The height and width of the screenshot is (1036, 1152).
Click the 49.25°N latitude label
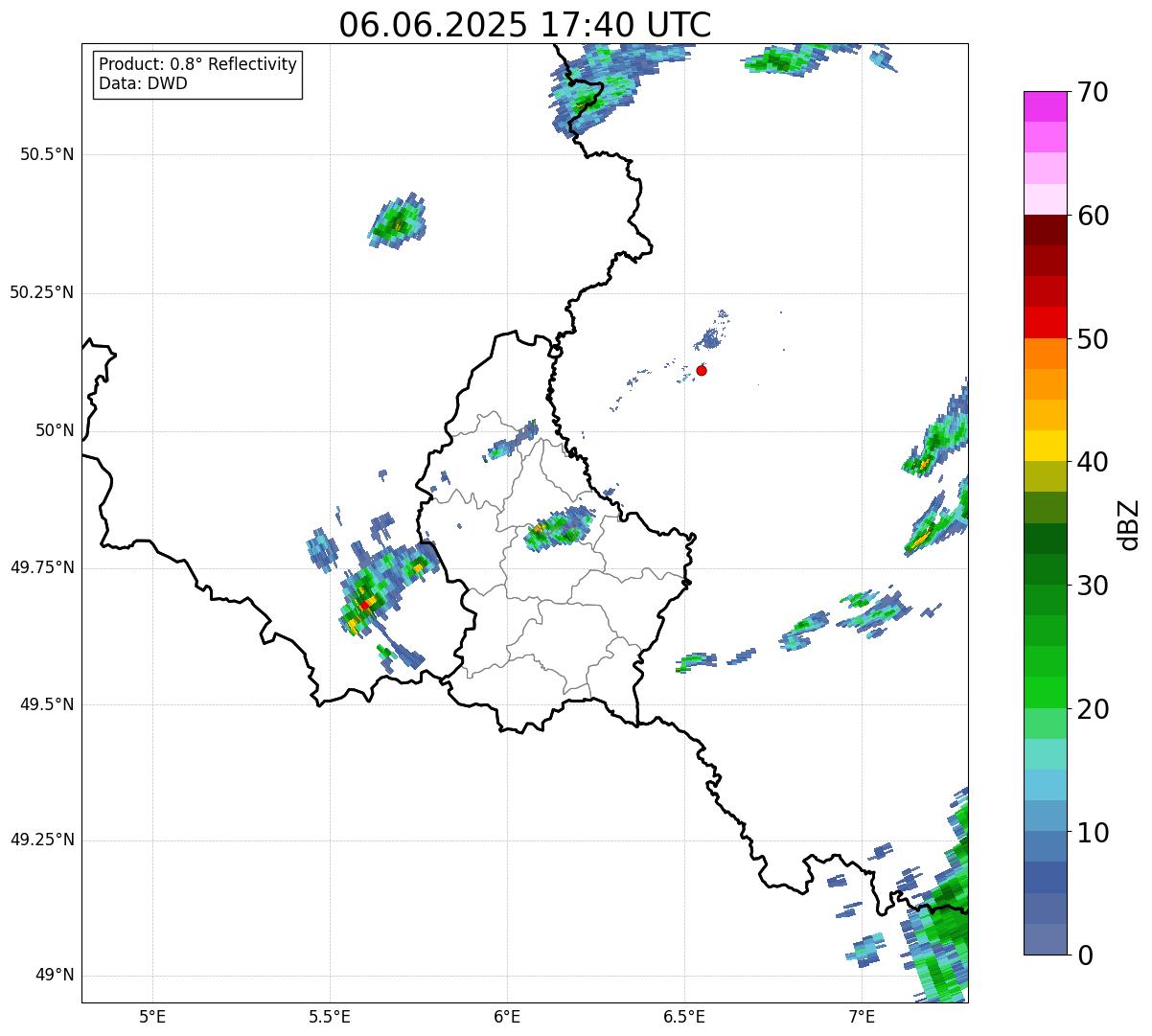41,840
